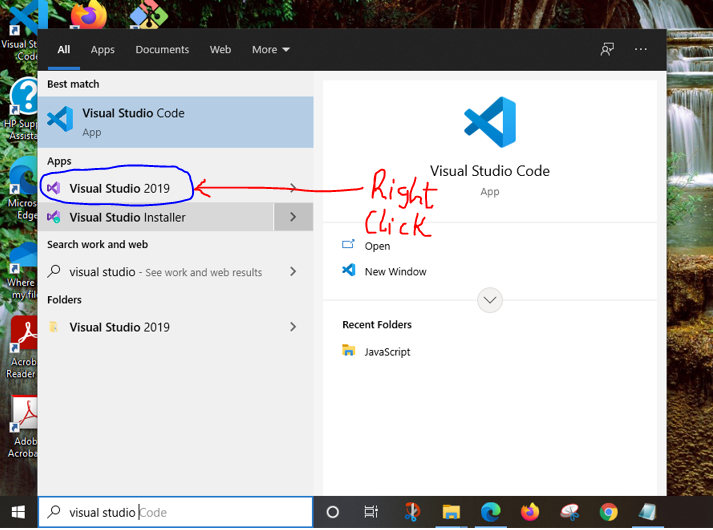This screenshot has height=530, width=713.
Task: Click the magnifier icon beside web result
Action: pyautogui.click(x=54, y=271)
